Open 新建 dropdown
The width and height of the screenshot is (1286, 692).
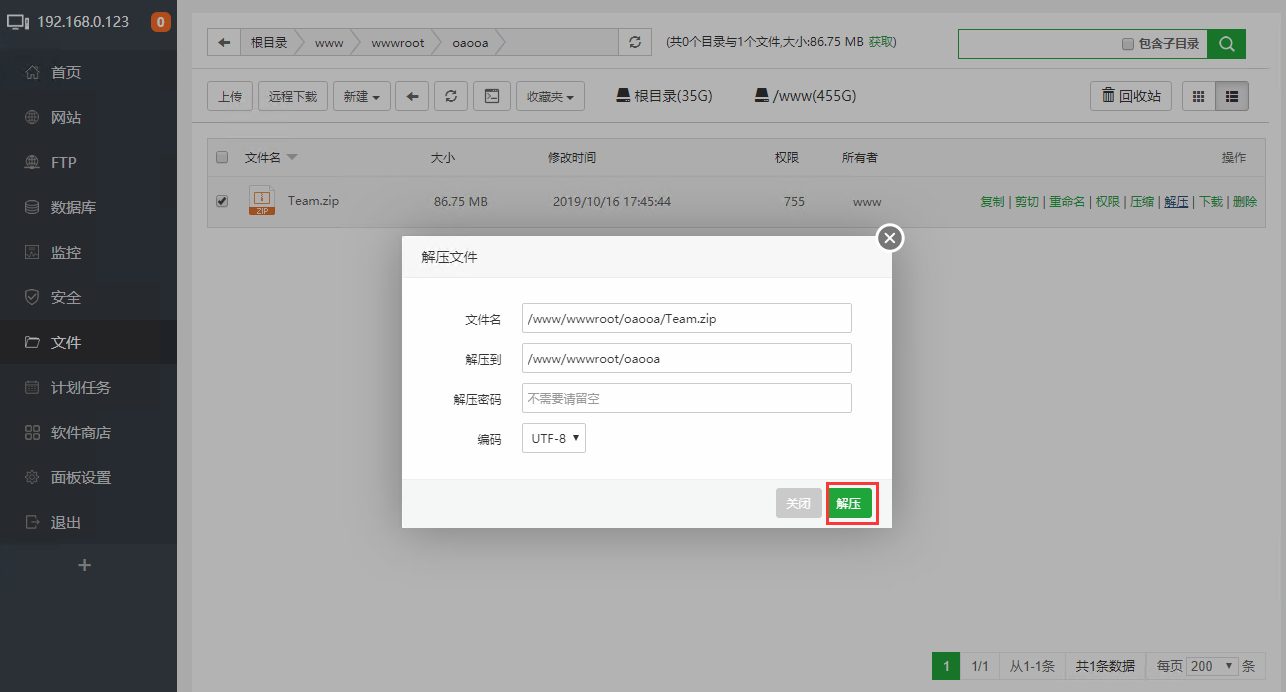pos(361,96)
